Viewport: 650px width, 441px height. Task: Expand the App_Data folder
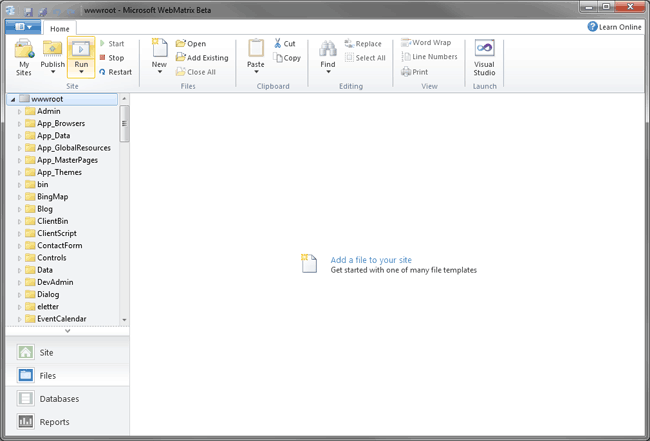coord(19,136)
